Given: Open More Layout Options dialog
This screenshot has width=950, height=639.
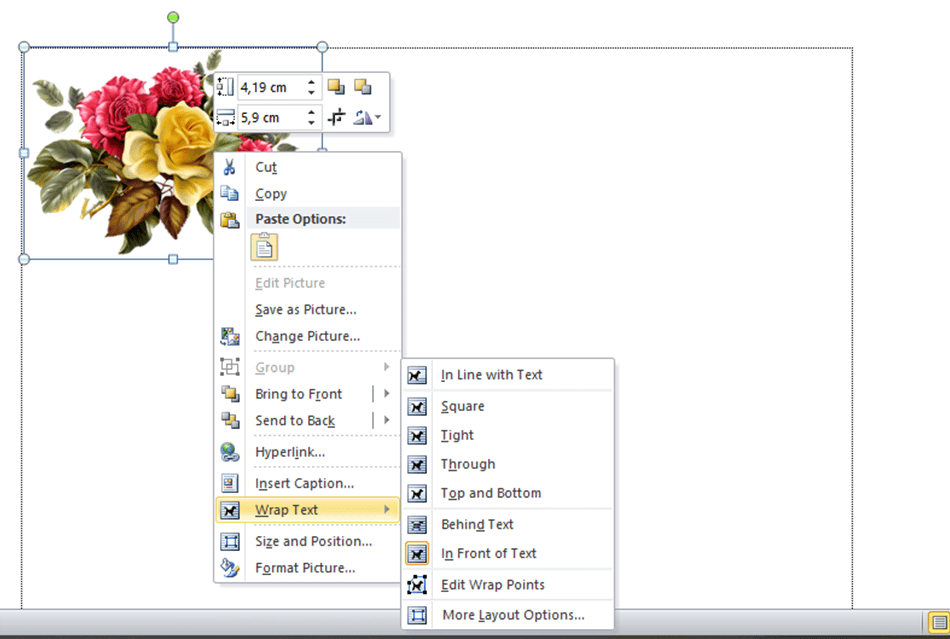Looking at the screenshot, I should click(x=513, y=615).
